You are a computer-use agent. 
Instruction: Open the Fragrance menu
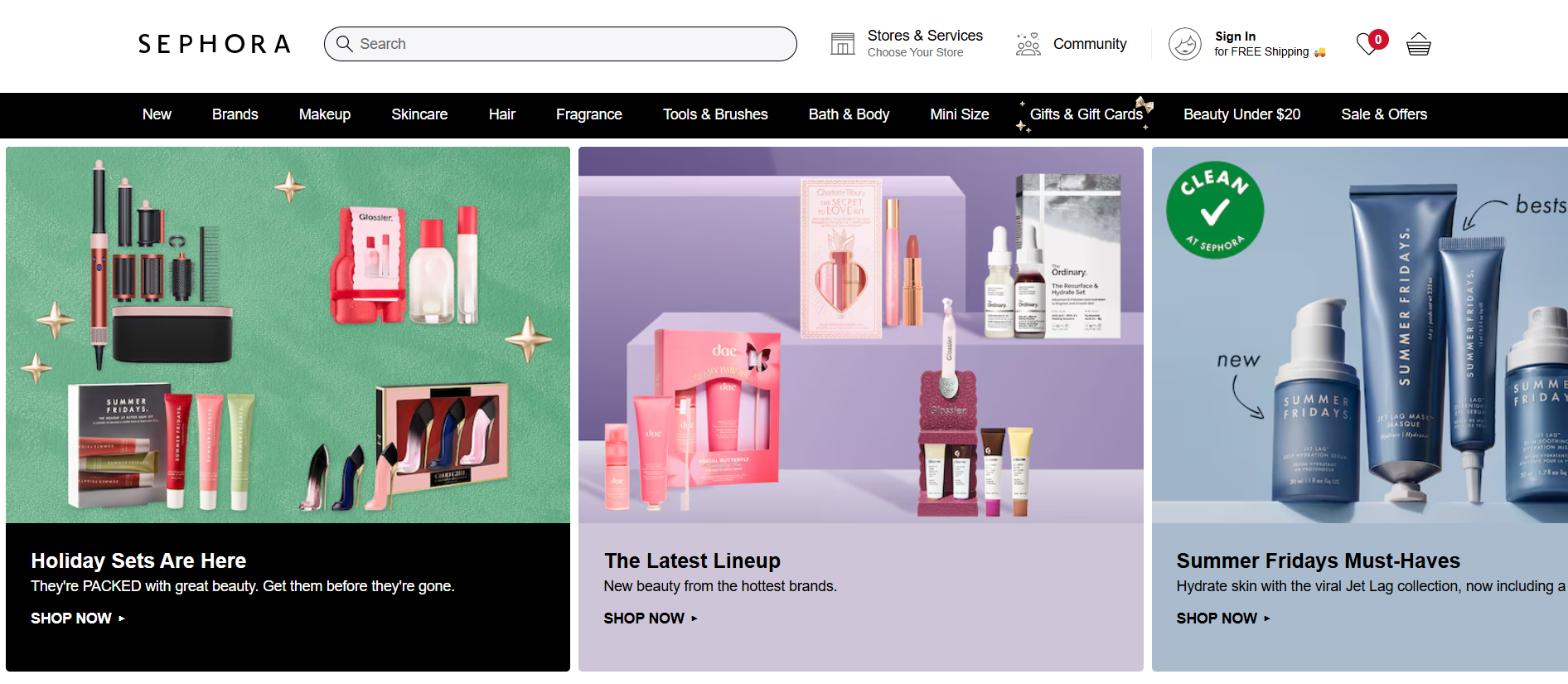tap(589, 114)
